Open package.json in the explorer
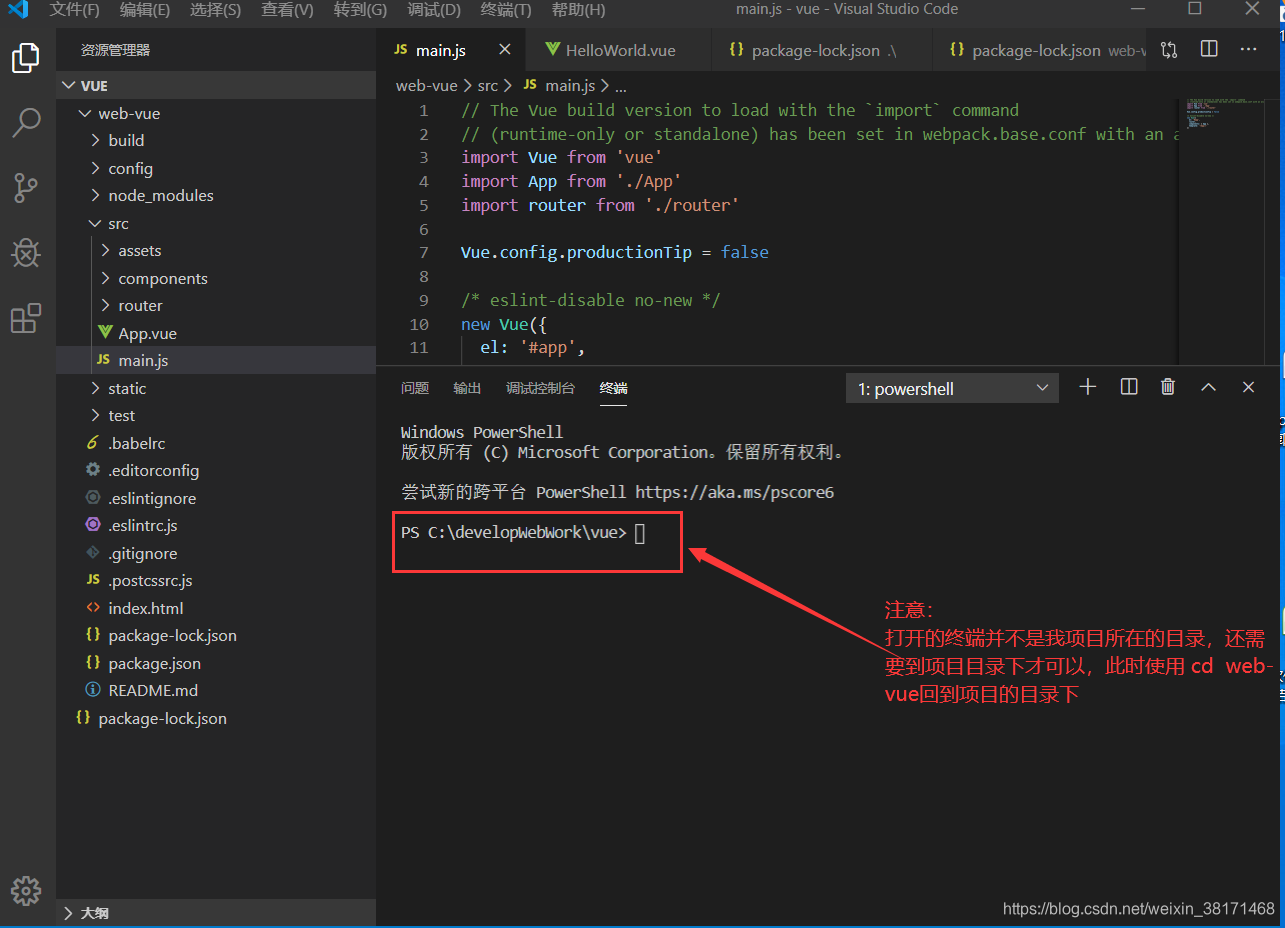Viewport: 1285px width, 928px height. (216, 663)
